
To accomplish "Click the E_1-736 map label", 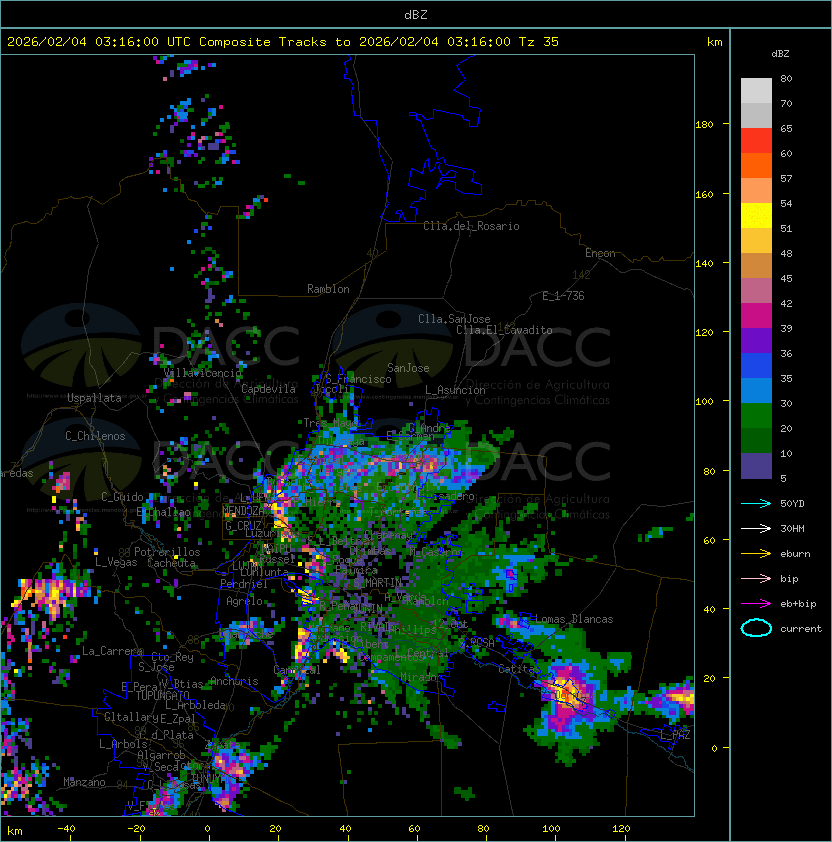I will point(563,296).
